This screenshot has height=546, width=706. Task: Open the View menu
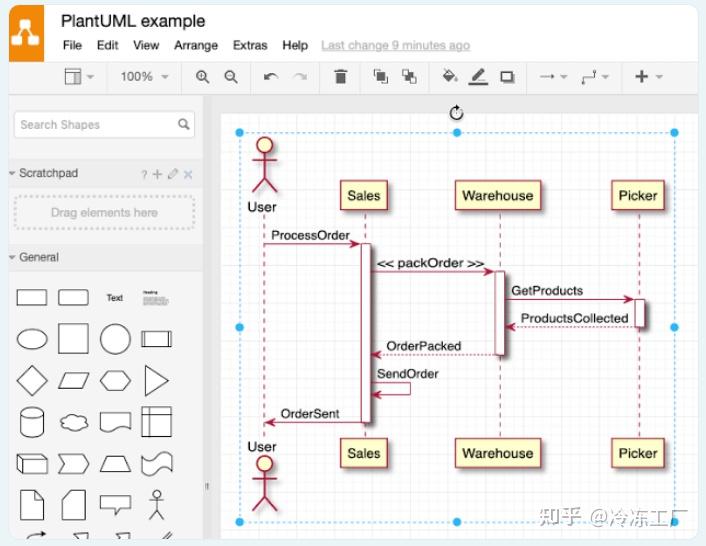(146, 45)
